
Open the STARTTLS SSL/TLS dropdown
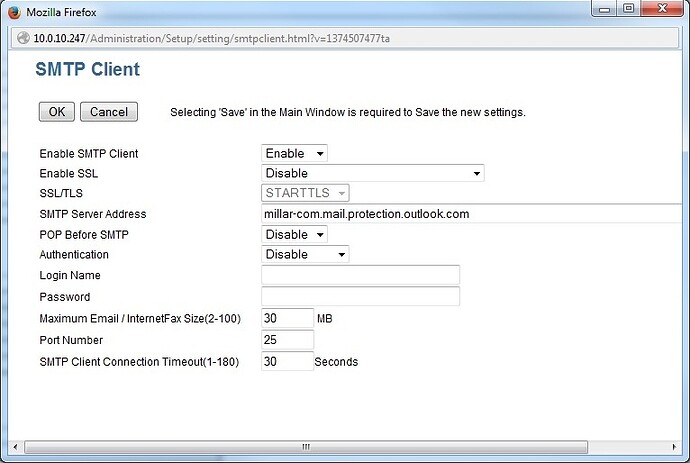pyautogui.click(x=305, y=193)
